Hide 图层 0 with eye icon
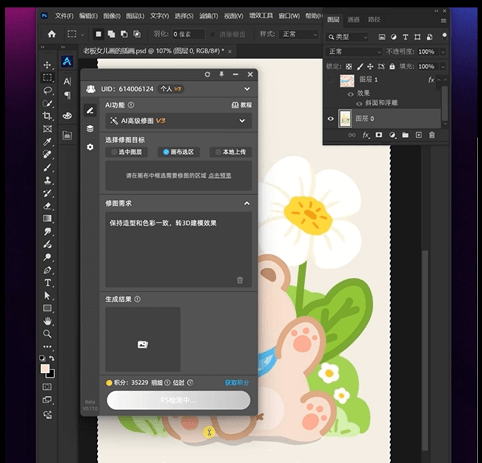The width and height of the screenshot is (482, 463). click(330, 119)
